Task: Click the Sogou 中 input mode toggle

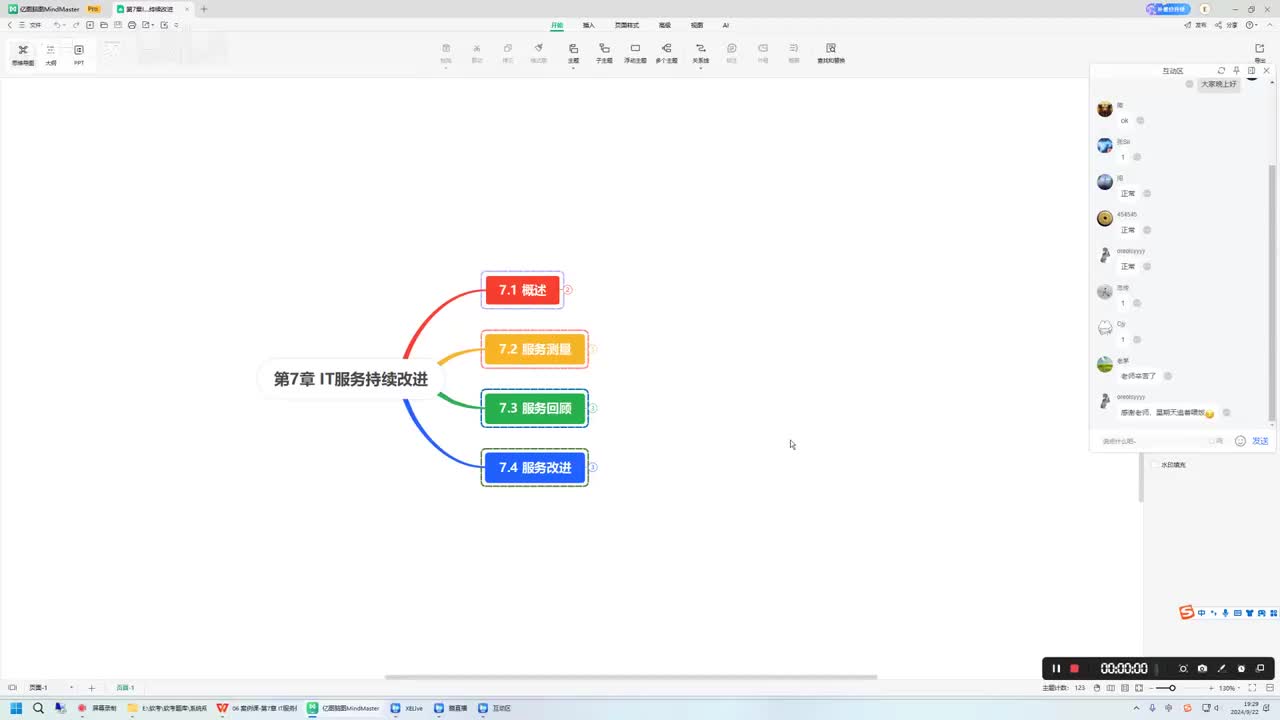Action: click(1201, 613)
